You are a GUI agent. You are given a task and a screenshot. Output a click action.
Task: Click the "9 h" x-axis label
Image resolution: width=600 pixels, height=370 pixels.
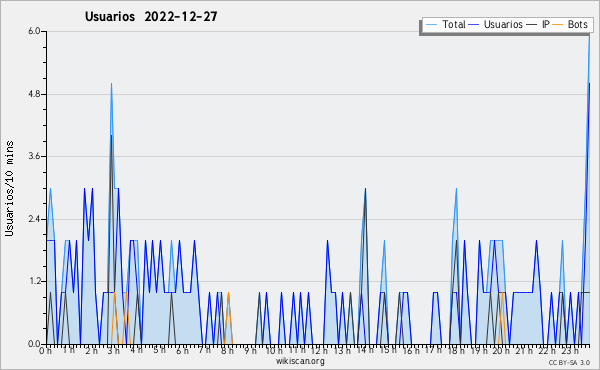251,351
